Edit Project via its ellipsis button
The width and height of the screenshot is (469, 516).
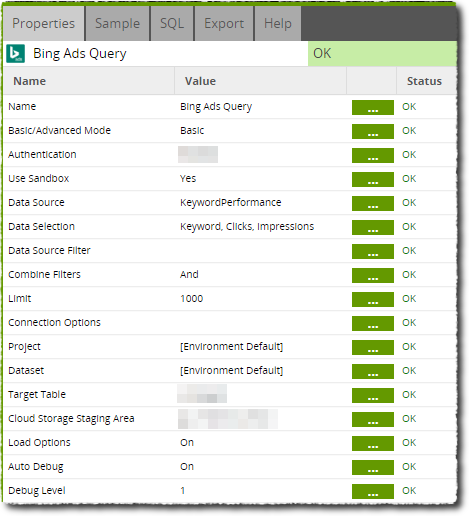[373, 347]
